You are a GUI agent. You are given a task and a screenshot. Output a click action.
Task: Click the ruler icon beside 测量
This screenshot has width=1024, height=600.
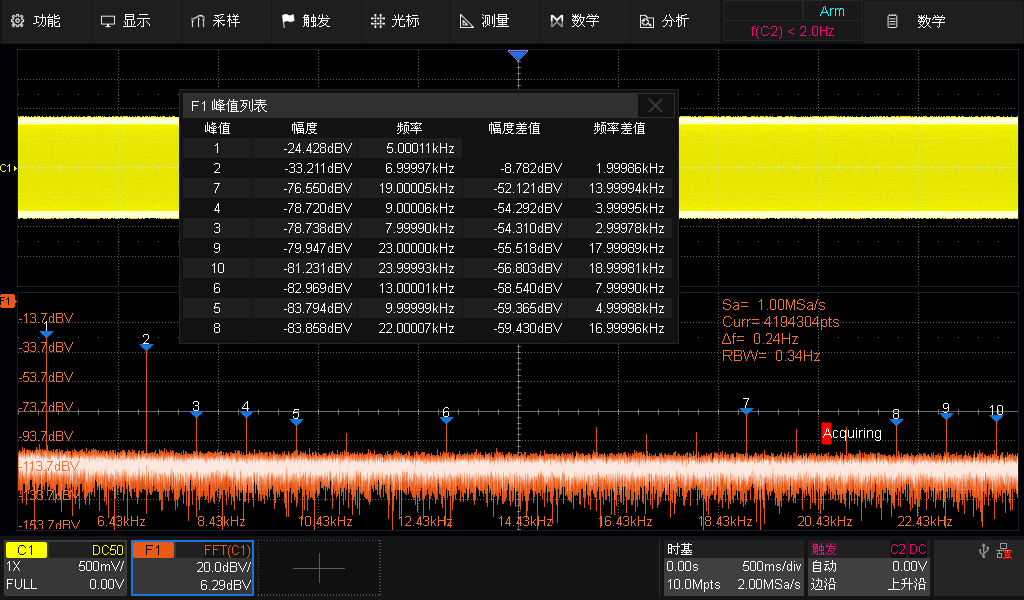pos(466,21)
